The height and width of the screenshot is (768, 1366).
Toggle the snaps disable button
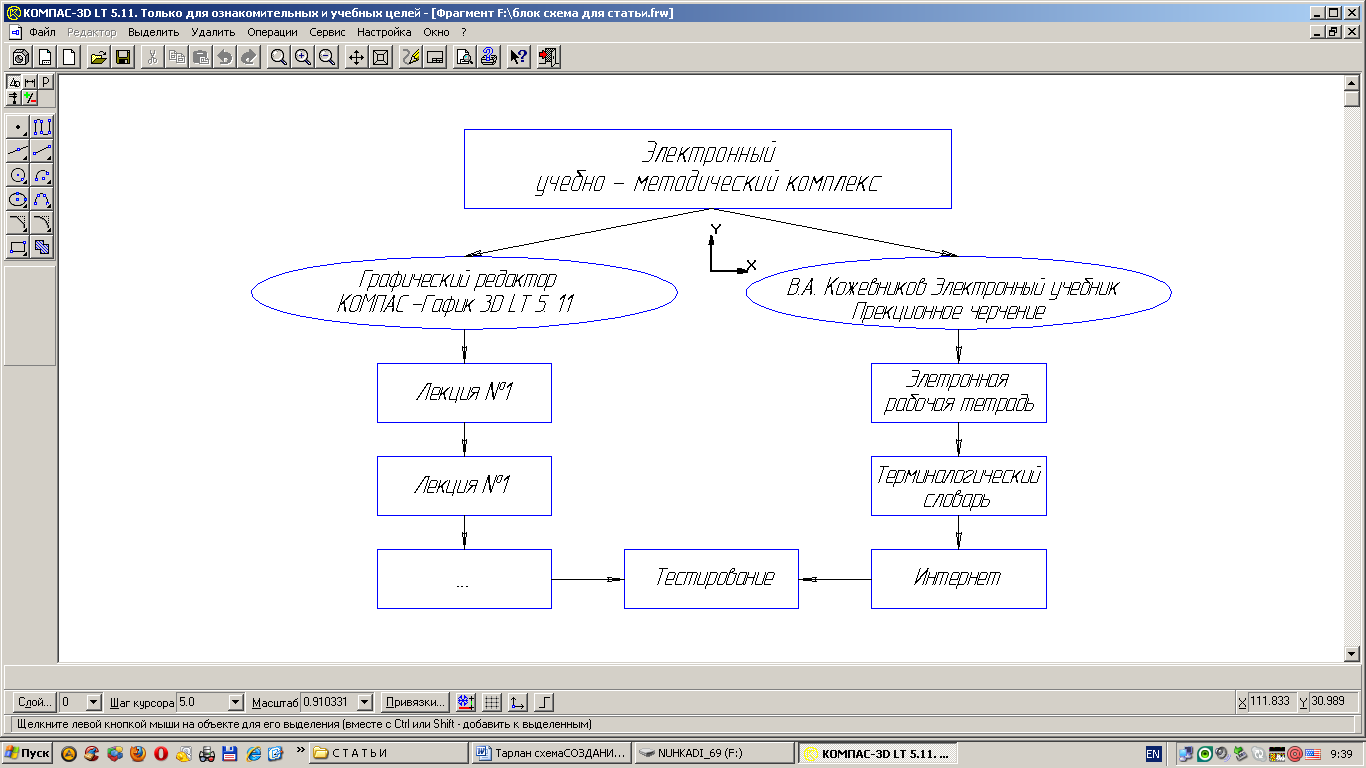click(466, 702)
